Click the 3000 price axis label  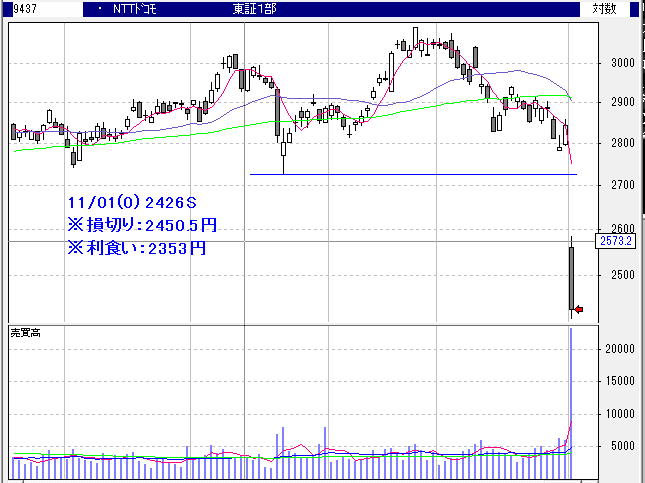[624, 62]
